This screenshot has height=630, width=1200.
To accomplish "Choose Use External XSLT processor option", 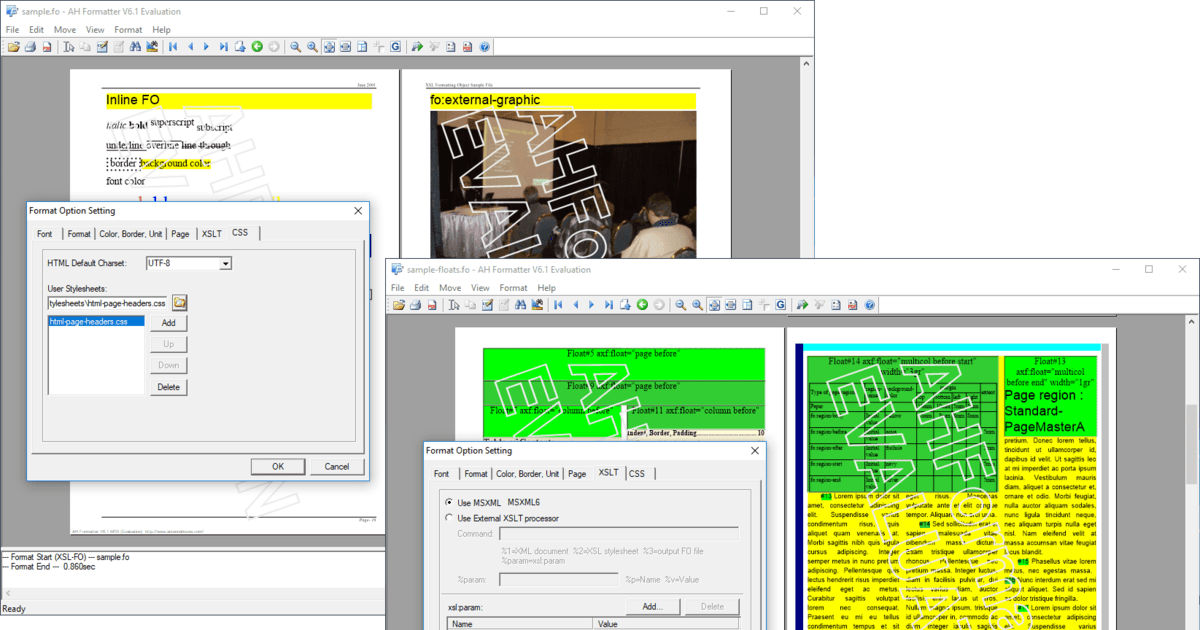I will pyautogui.click(x=449, y=517).
